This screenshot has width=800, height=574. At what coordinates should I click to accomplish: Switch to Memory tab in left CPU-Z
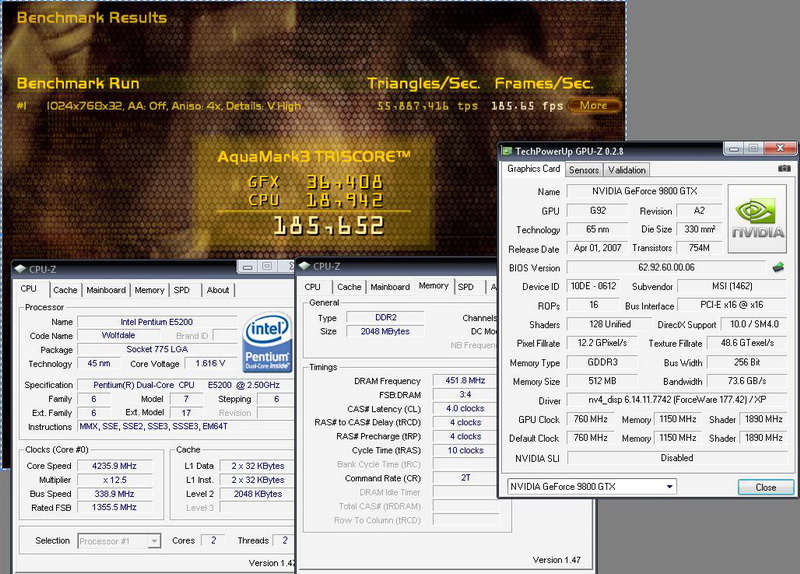149,290
